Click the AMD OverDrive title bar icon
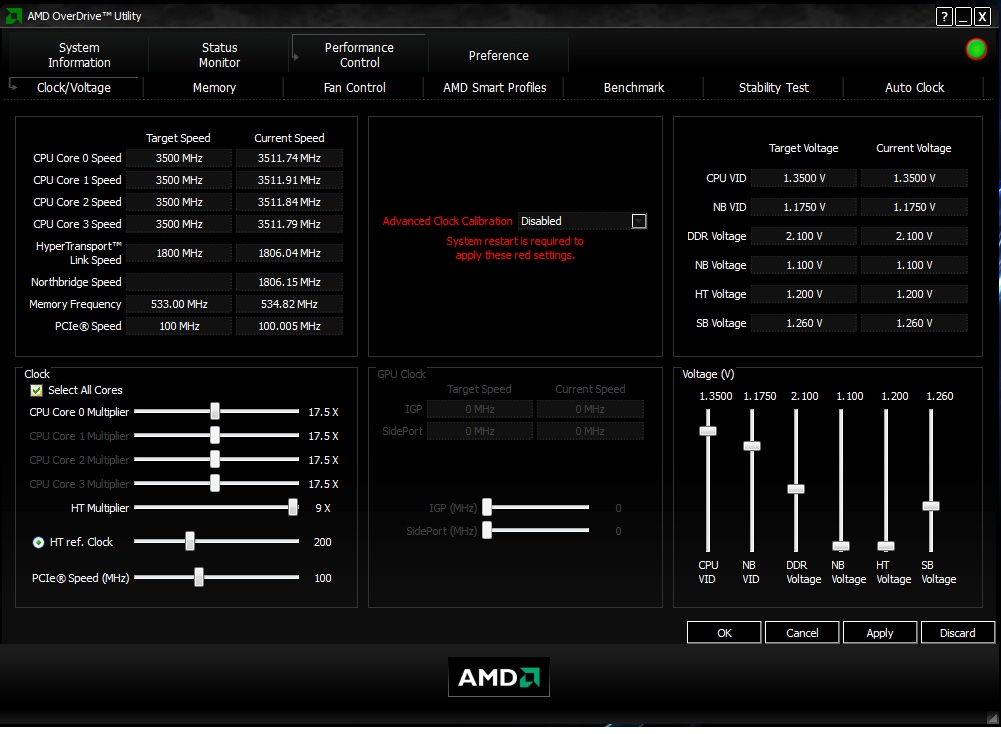 pyautogui.click(x=13, y=16)
